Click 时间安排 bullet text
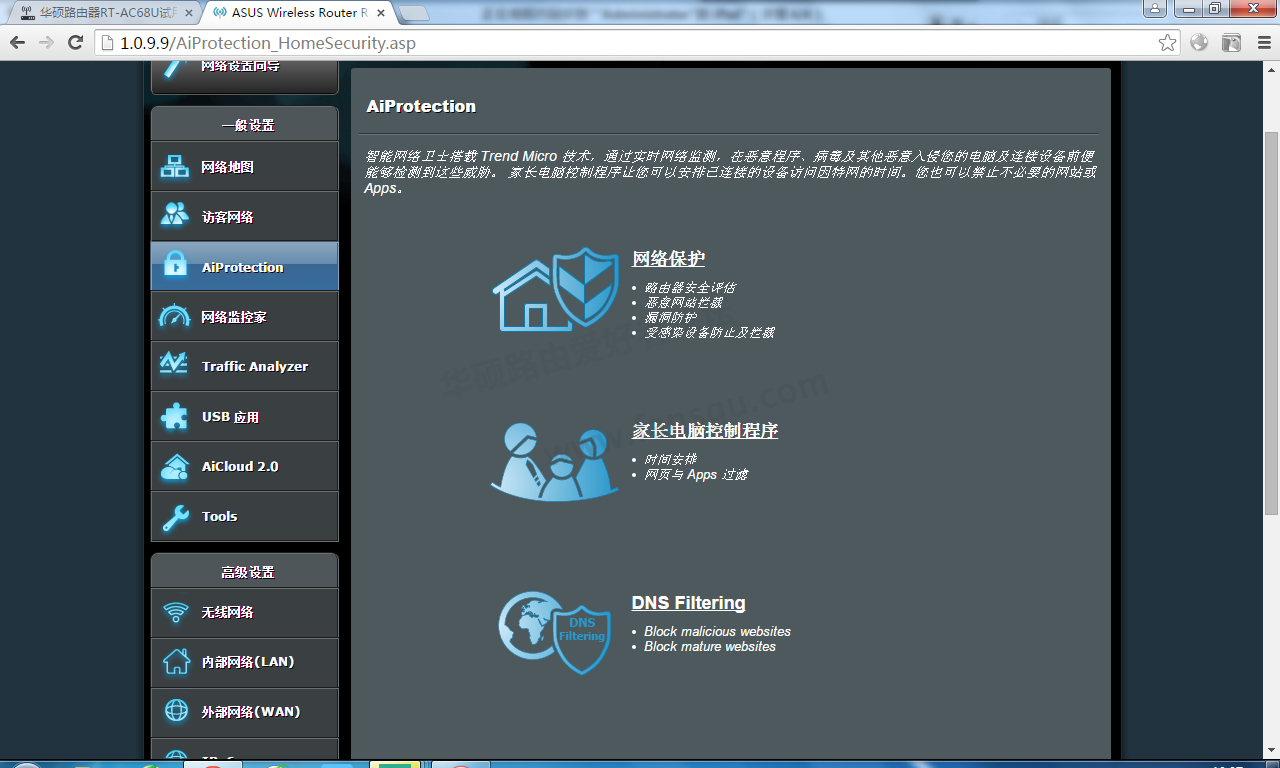Image resolution: width=1280 pixels, height=768 pixels. [670, 460]
